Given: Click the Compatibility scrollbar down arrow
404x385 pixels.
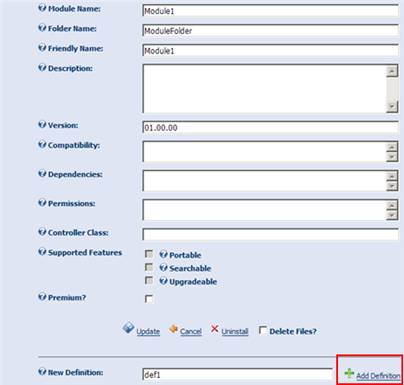Looking at the screenshot, I should pyautogui.click(x=392, y=156).
